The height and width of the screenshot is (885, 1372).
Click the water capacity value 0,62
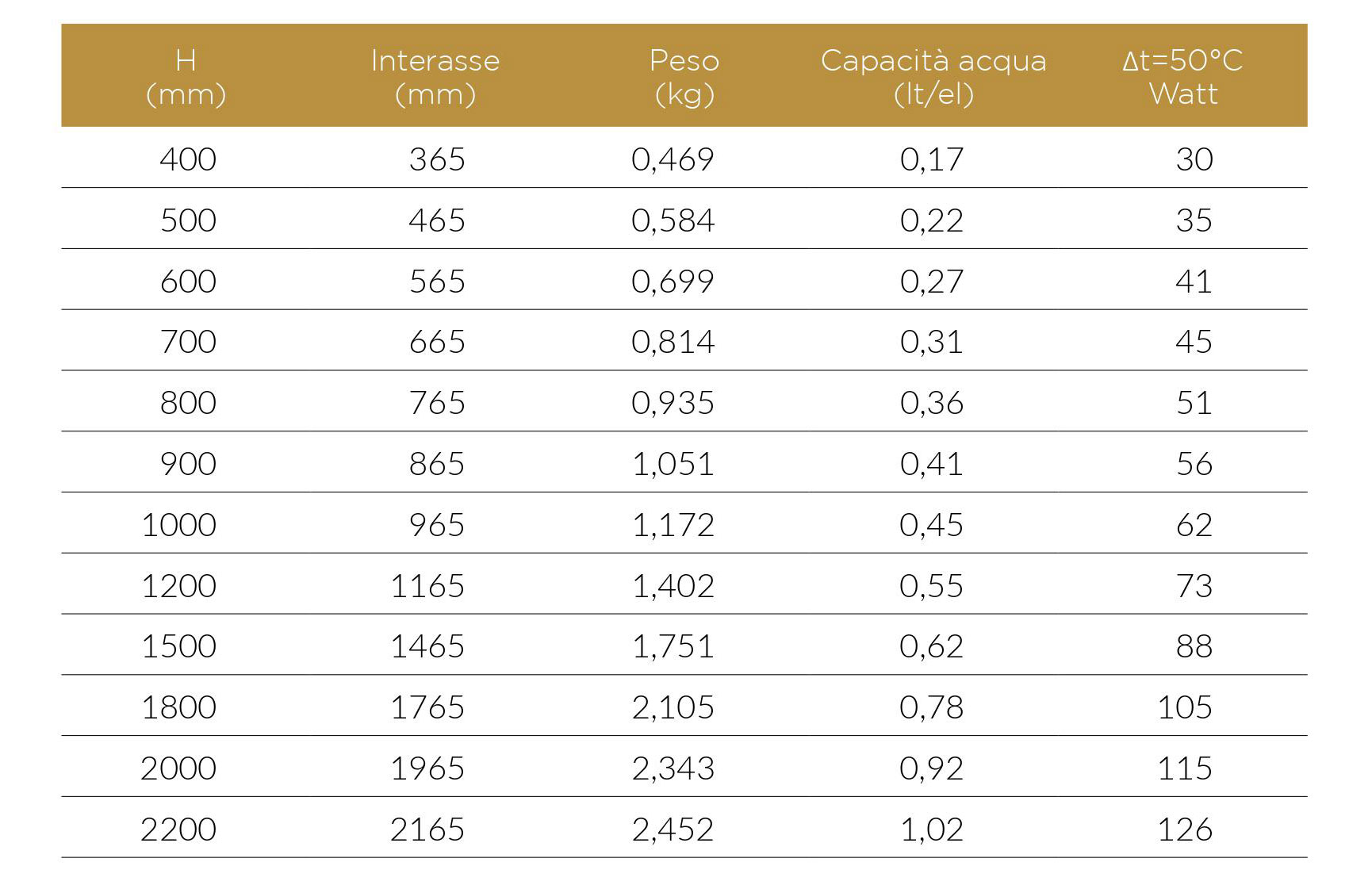click(x=932, y=646)
